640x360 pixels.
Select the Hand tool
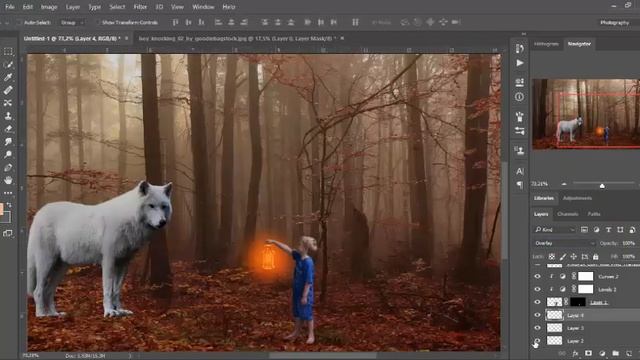click(8, 180)
